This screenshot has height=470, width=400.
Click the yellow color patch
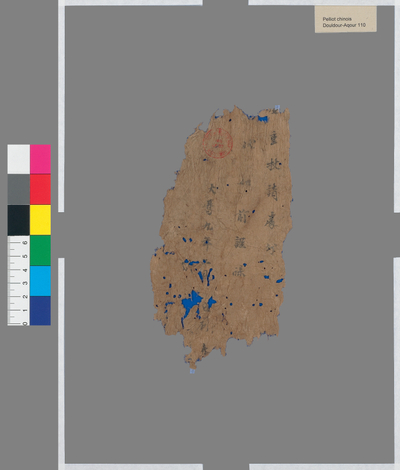[x=40, y=220]
